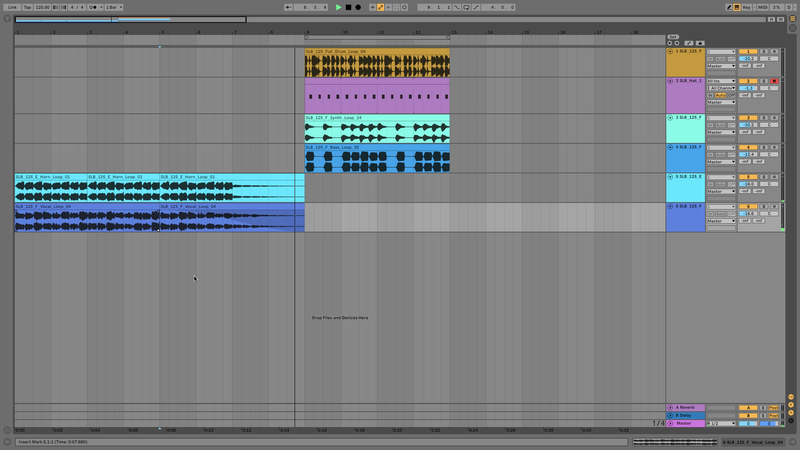Image resolution: width=800 pixels, height=450 pixels.
Task: Open the 1 Bar quantization dropdown
Action: pos(114,7)
